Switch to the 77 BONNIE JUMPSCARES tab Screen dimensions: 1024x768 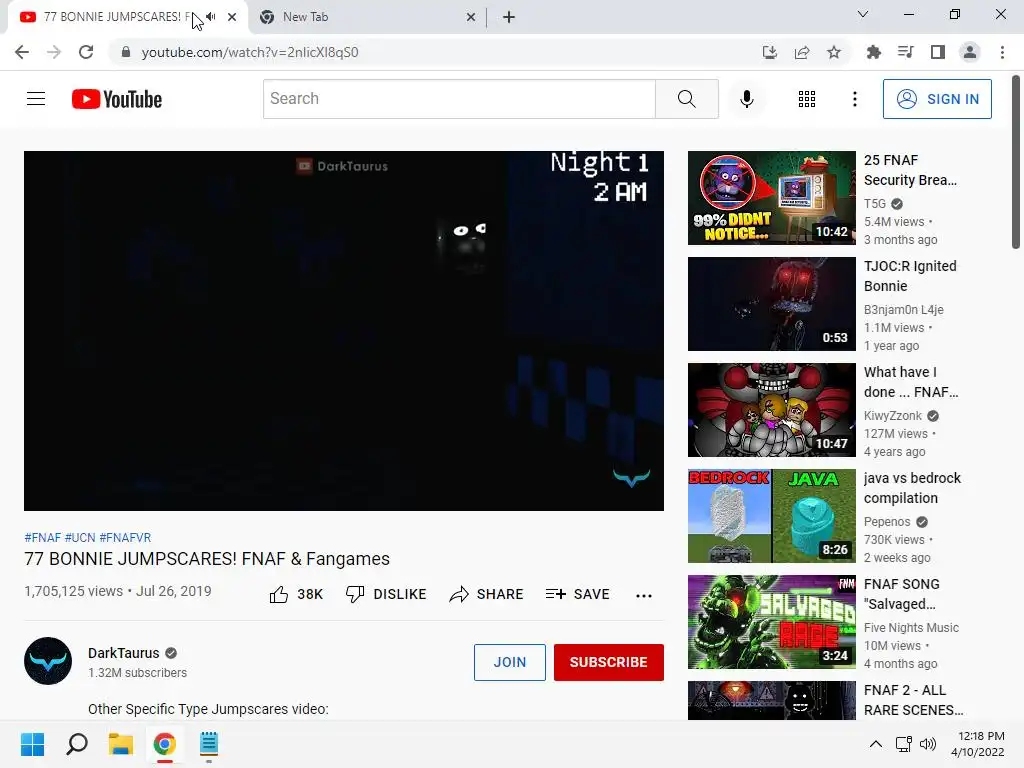(x=127, y=17)
